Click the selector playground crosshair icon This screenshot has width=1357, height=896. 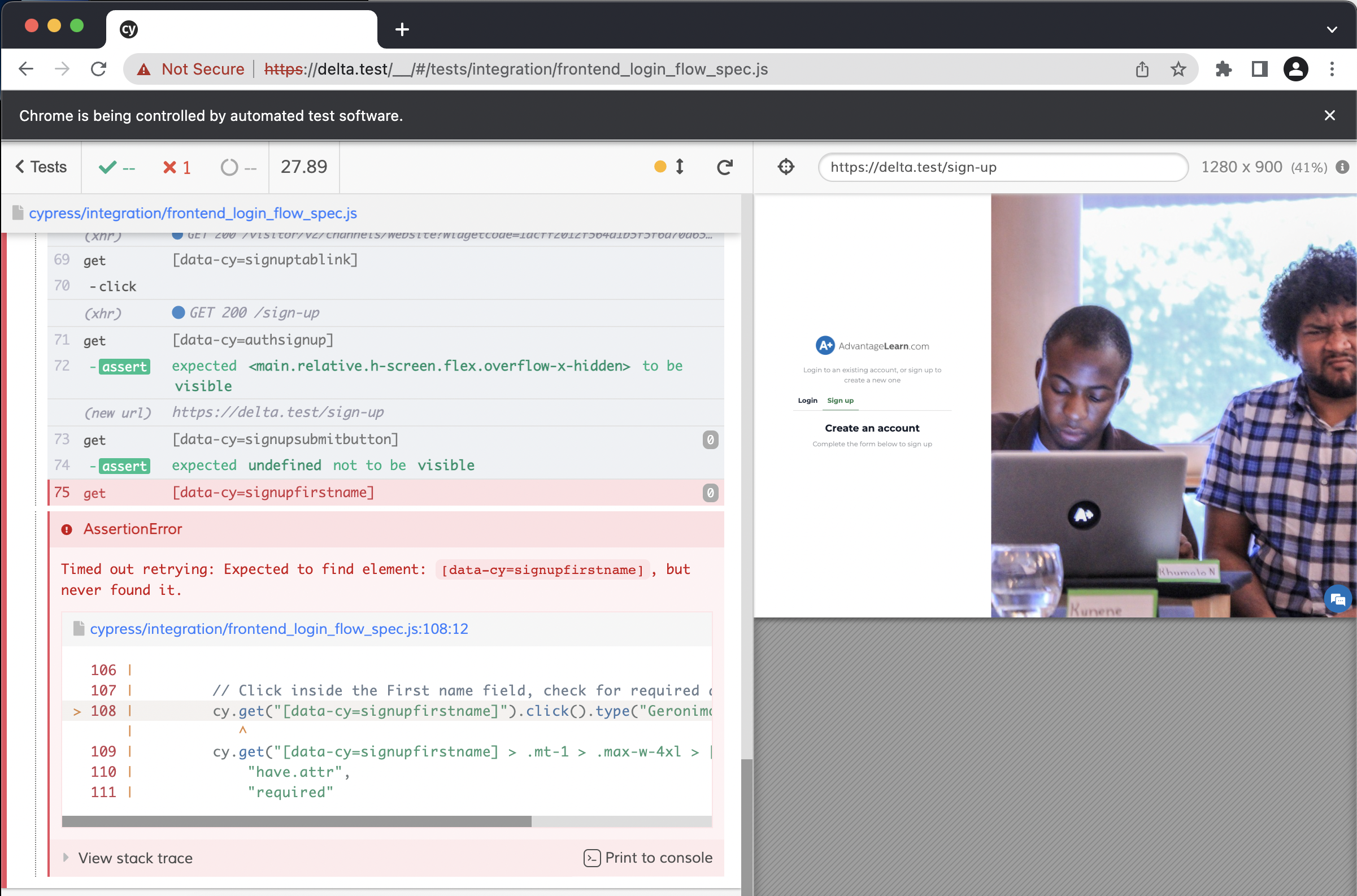(786, 167)
